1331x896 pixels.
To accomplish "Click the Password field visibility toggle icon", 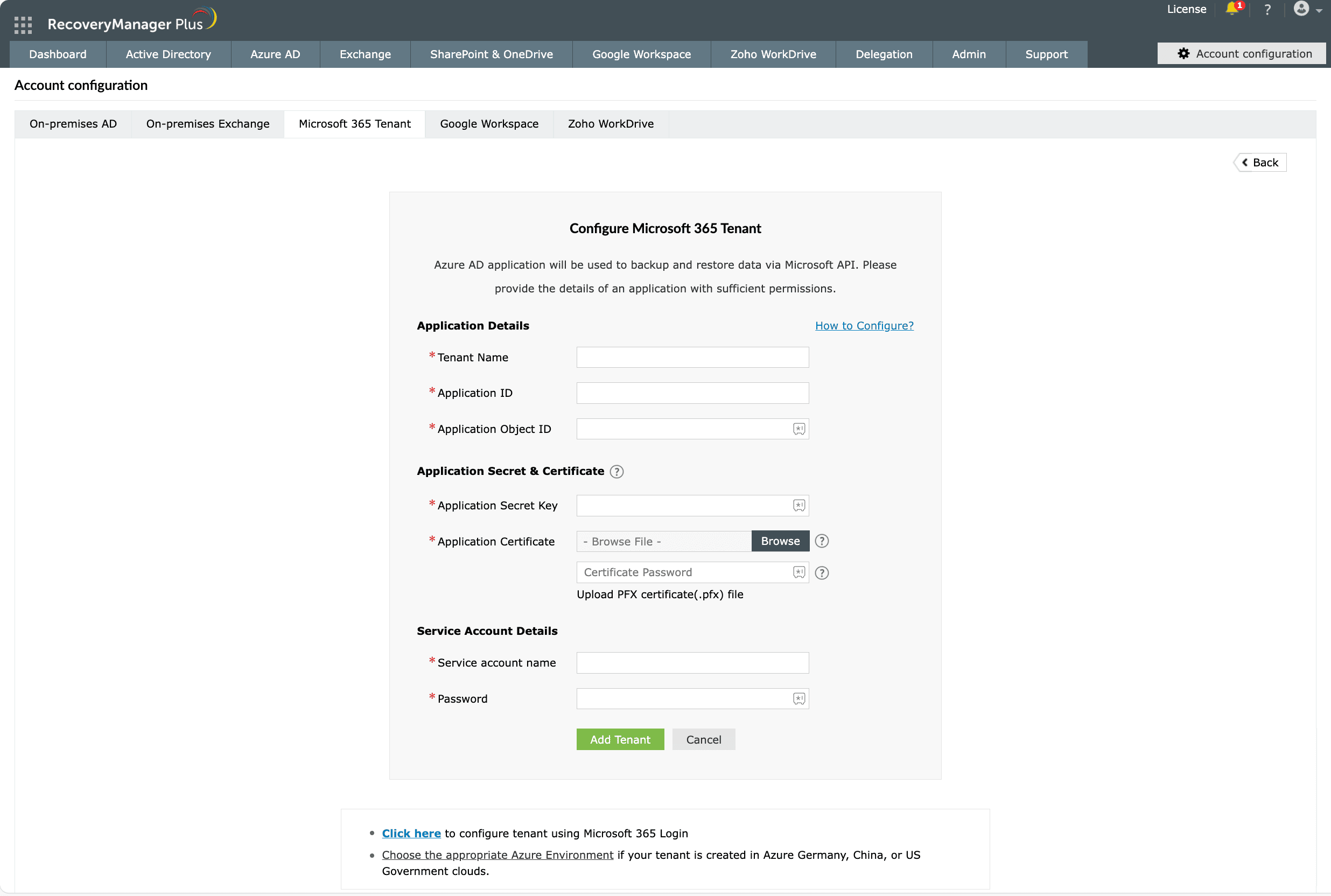I will click(799, 699).
